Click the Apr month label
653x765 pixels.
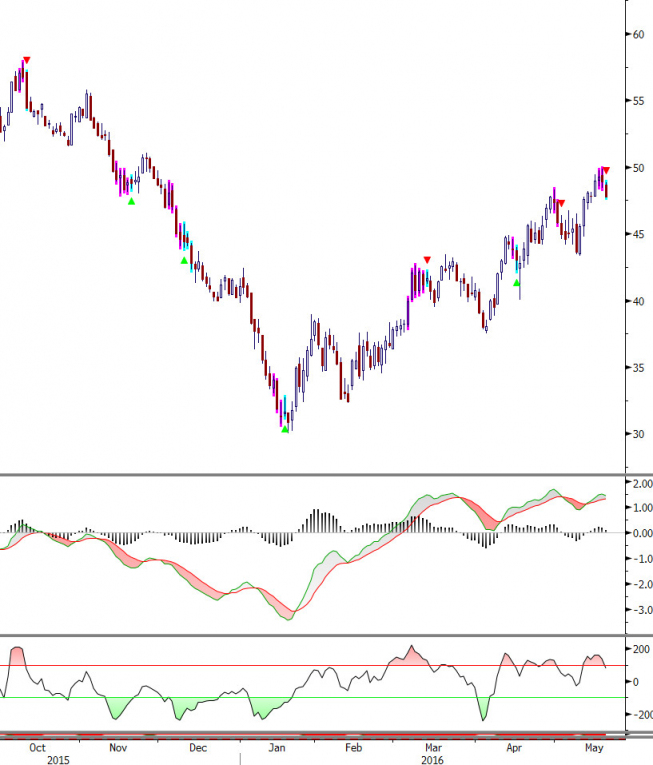pos(513,747)
